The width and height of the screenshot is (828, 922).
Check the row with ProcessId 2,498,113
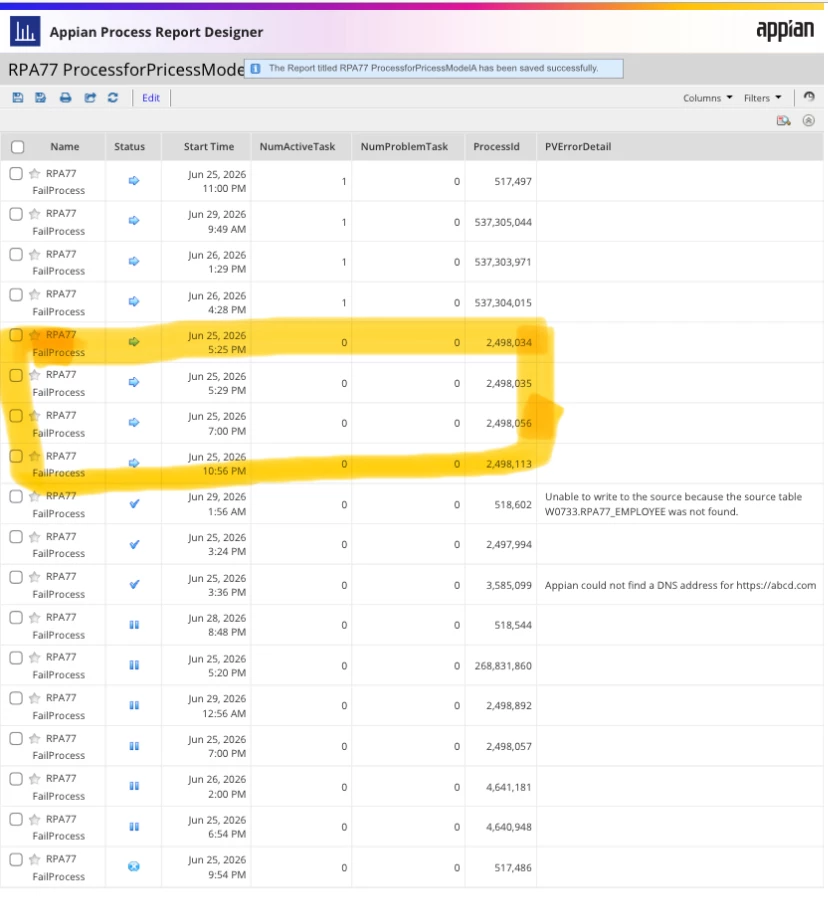click(16, 456)
